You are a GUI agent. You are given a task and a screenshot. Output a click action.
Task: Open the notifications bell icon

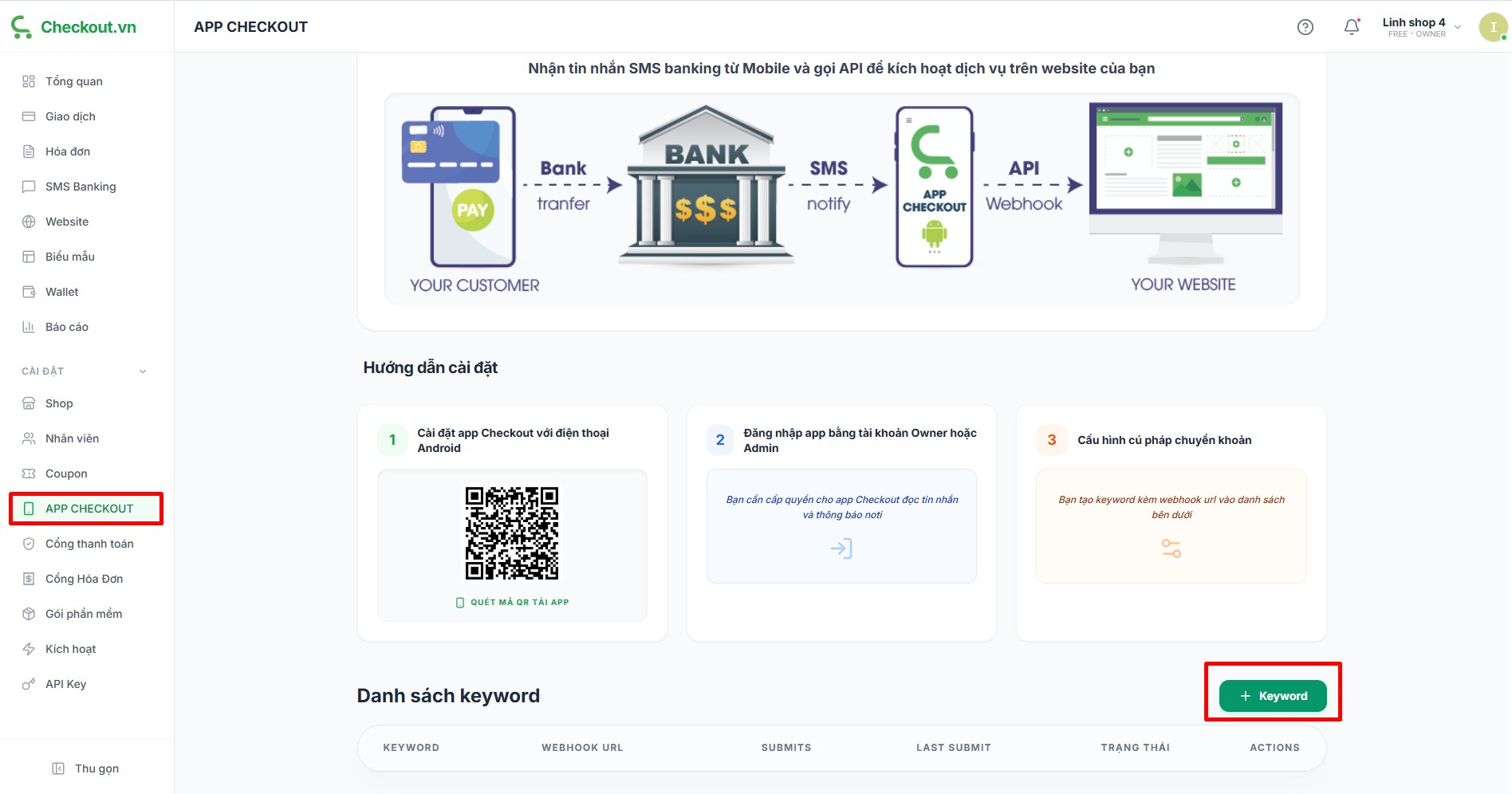(1352, 27)
